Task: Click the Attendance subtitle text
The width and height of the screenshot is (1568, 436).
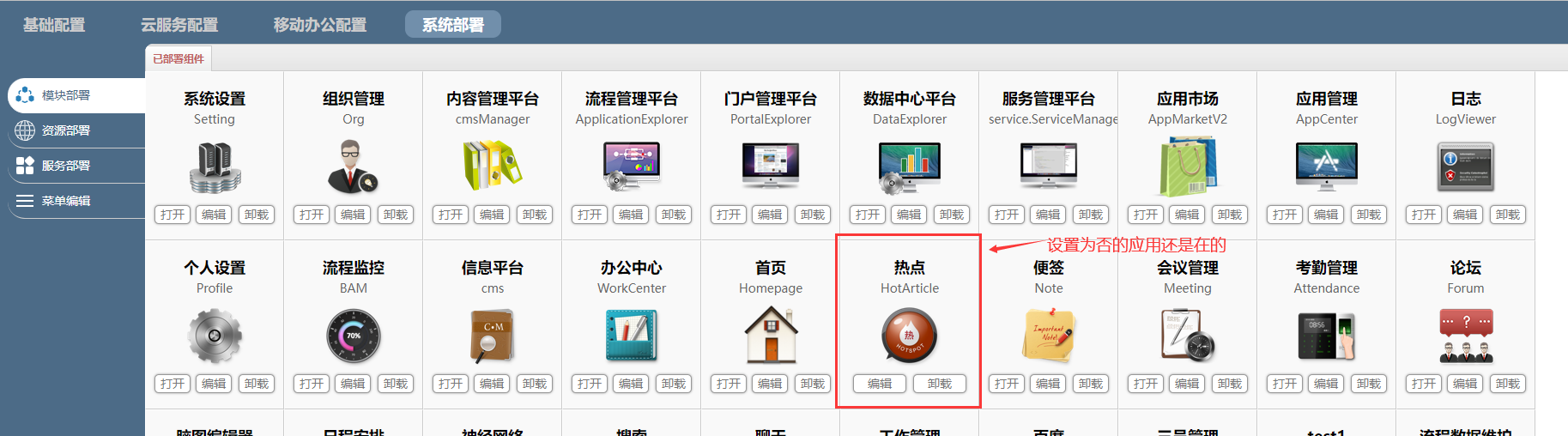Action: [1327, 288]
